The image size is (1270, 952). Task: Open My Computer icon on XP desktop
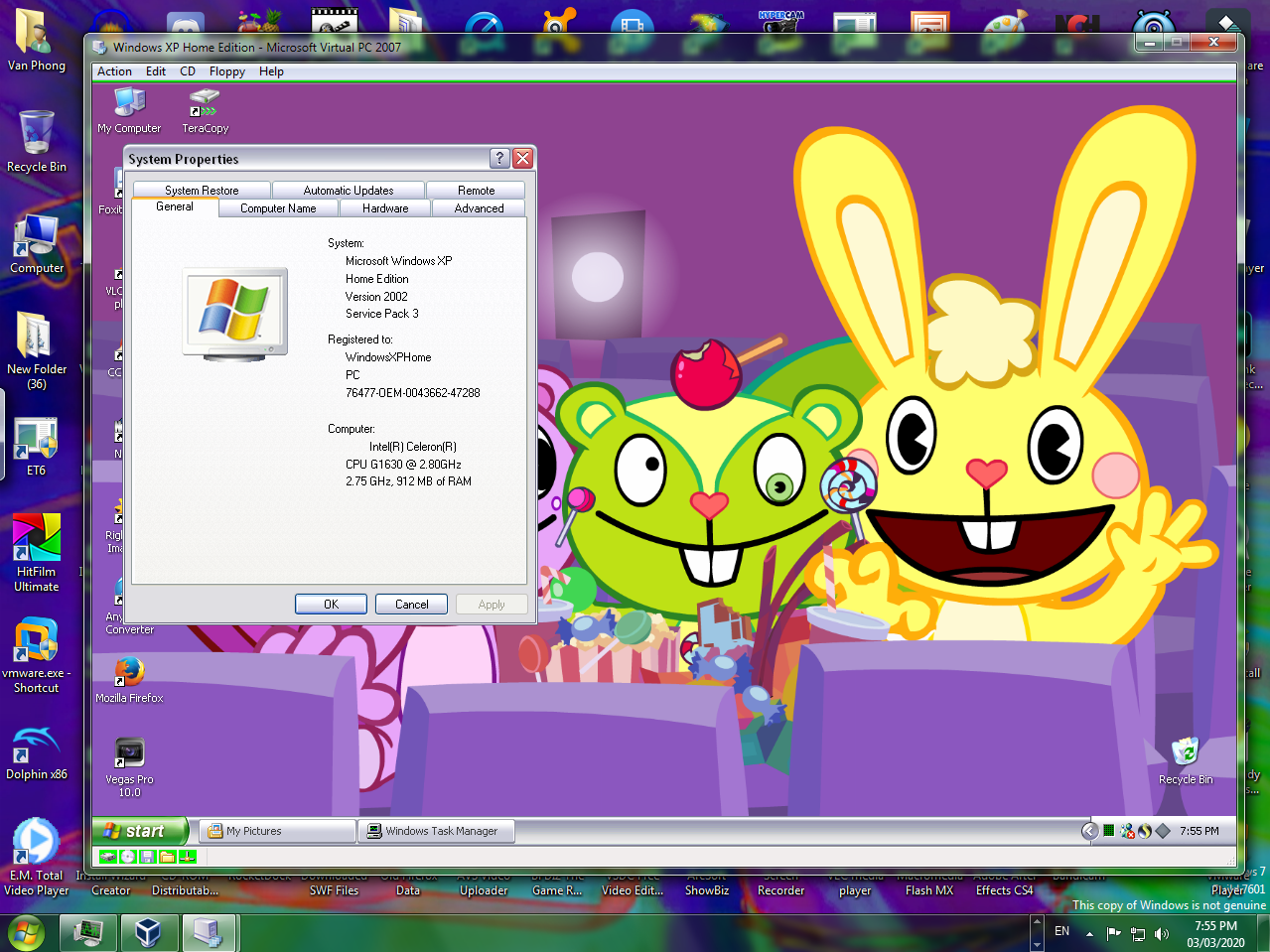pyautogui.click(x=129, y=110)
